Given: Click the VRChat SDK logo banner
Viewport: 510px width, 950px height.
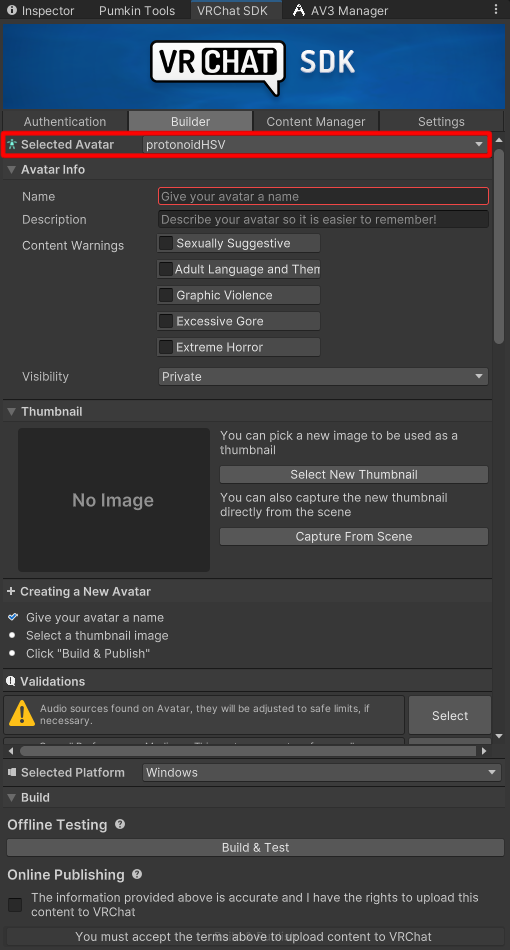Looking at the screenshot, I should pyautogui.click(x=254, y=65).
